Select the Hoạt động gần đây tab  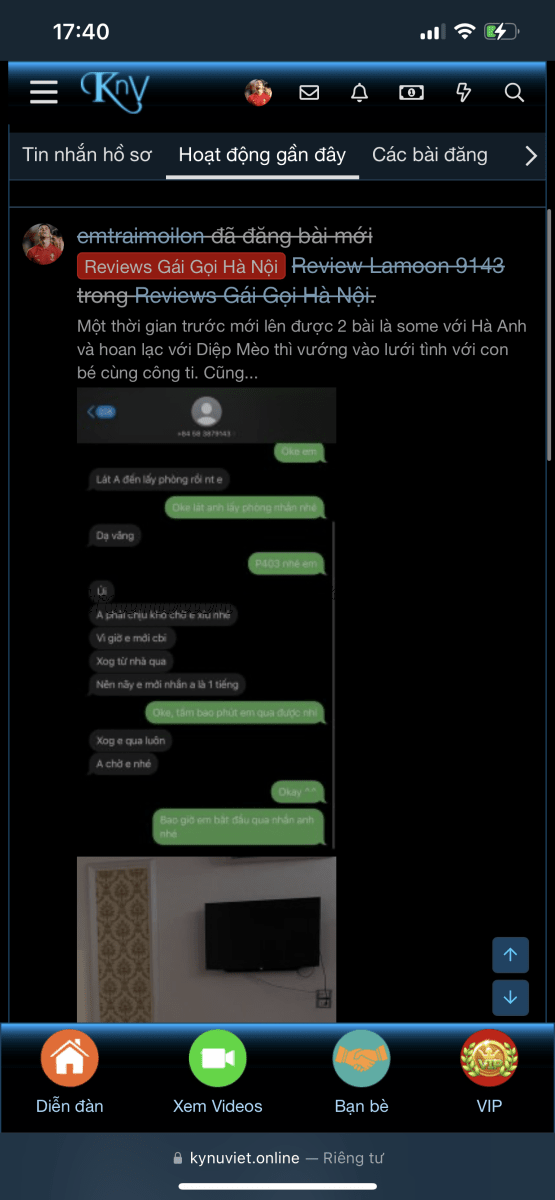click(x=262, y=155)
